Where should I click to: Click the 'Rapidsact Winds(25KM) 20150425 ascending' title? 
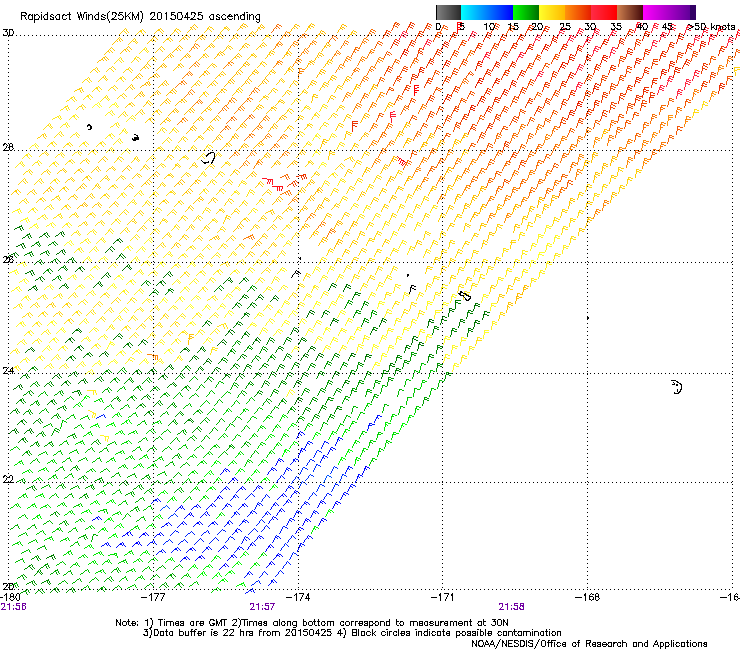140,17
